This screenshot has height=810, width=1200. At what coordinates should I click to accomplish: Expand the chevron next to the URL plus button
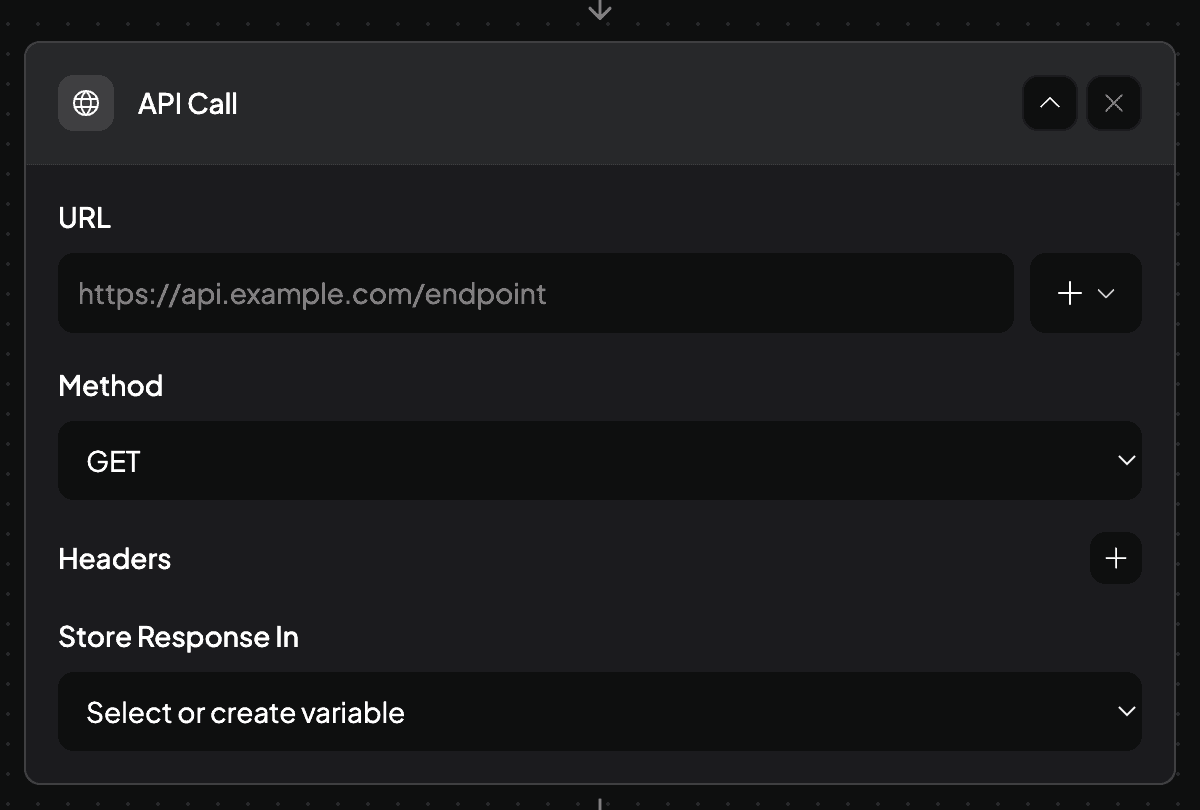1105,294
